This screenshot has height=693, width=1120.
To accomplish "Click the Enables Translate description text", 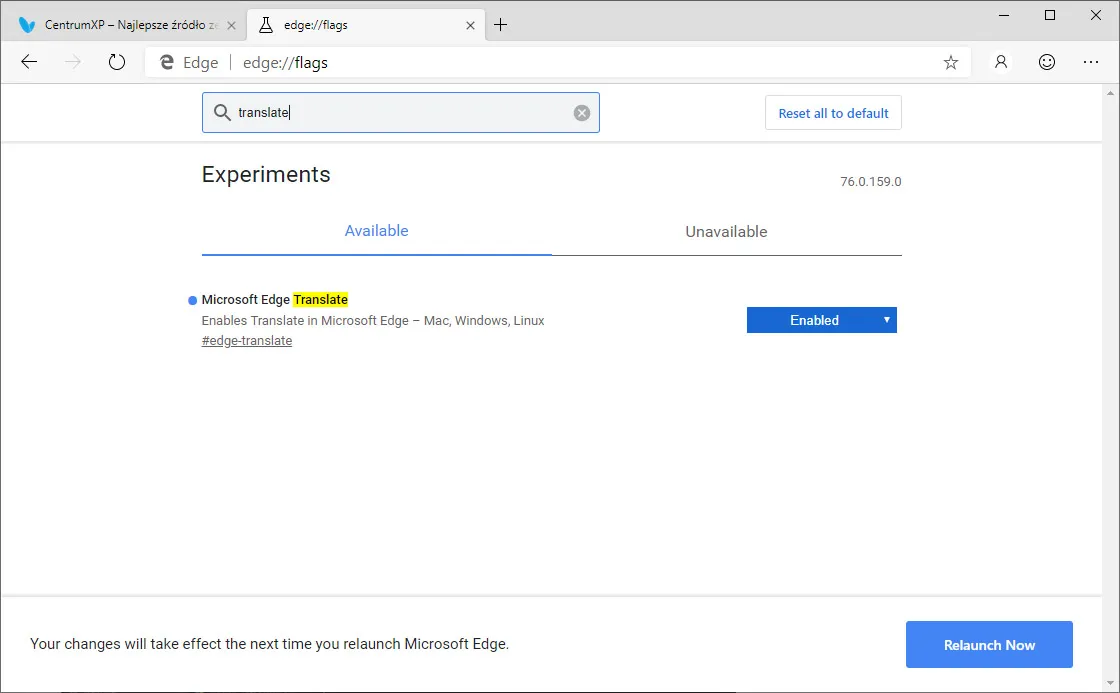I will click(373, 321).
